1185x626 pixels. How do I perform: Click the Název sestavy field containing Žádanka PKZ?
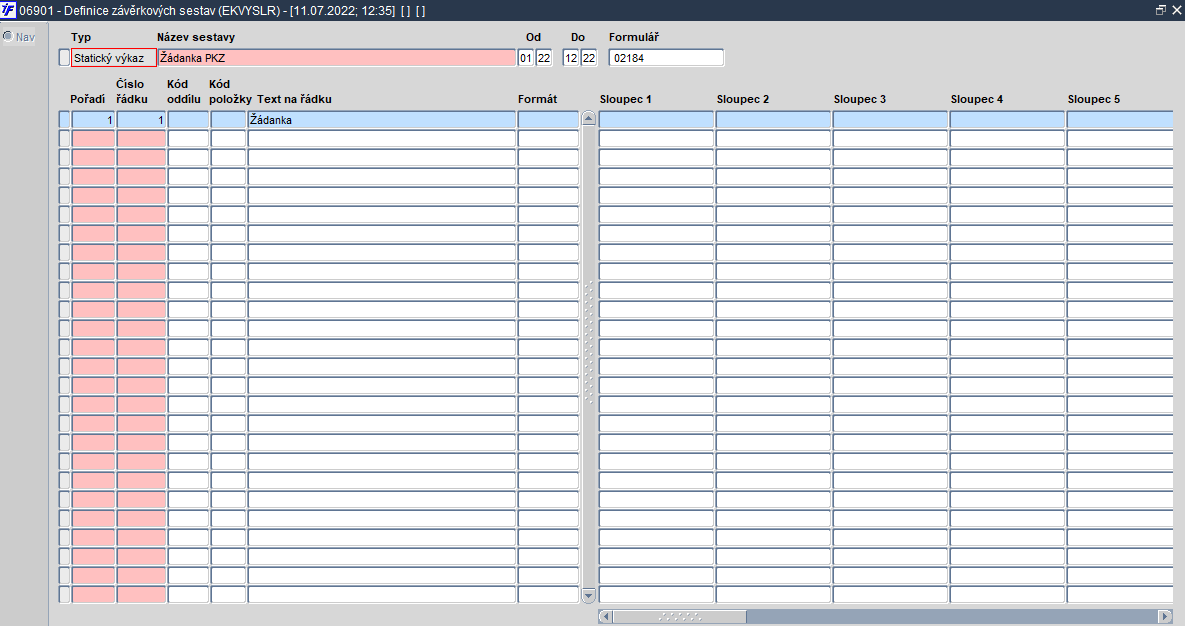point(336,57)
